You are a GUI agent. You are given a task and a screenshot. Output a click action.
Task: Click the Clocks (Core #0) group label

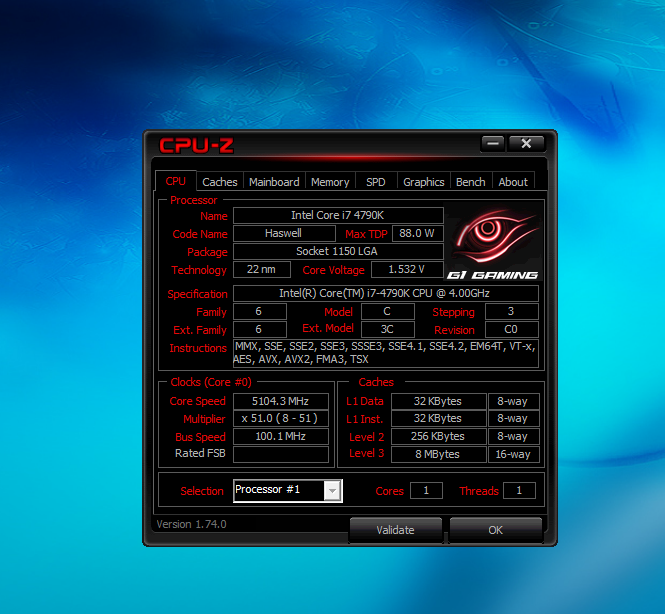pos(211,382)
